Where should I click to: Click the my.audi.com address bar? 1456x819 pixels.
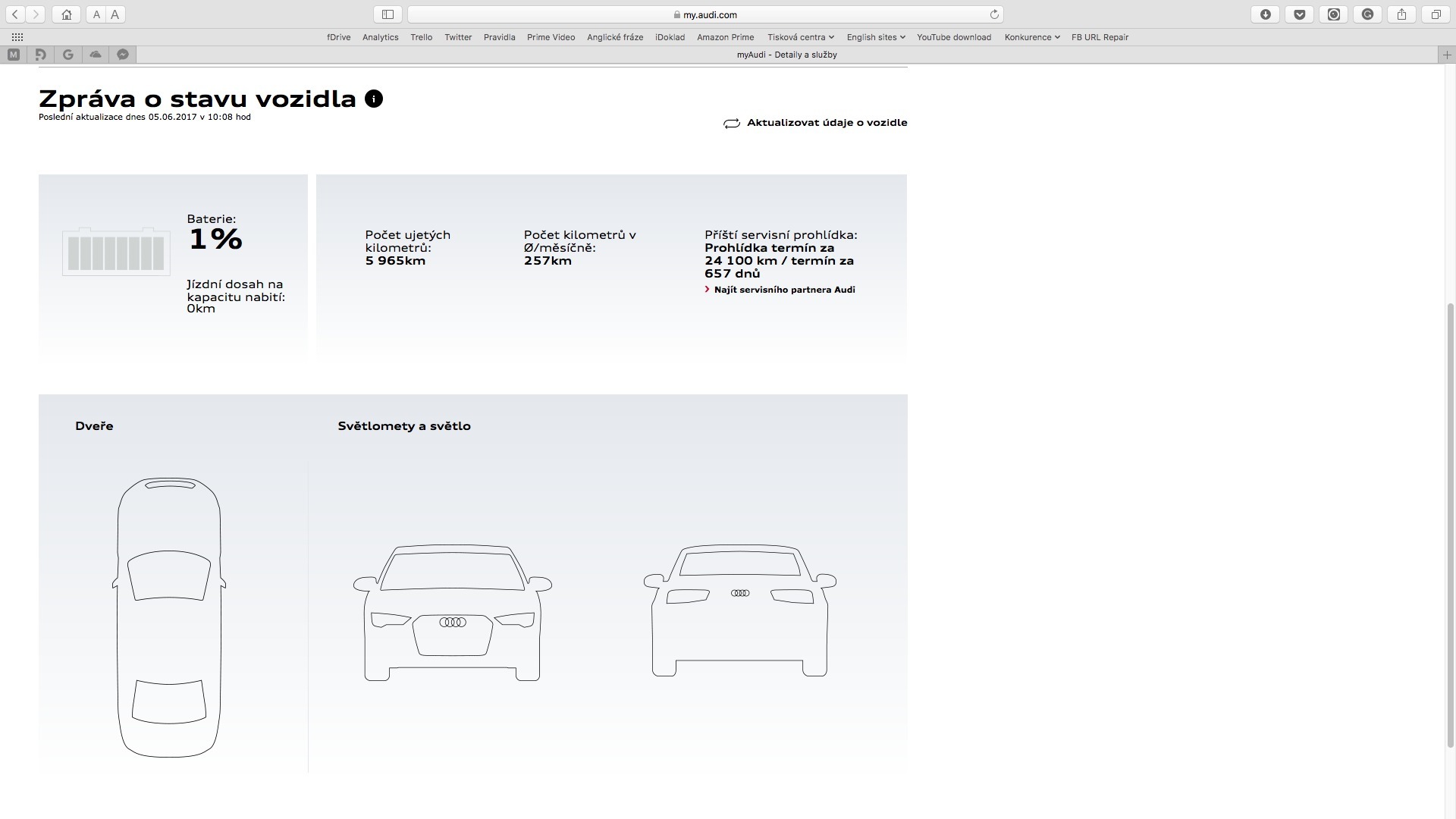point(705,14)
